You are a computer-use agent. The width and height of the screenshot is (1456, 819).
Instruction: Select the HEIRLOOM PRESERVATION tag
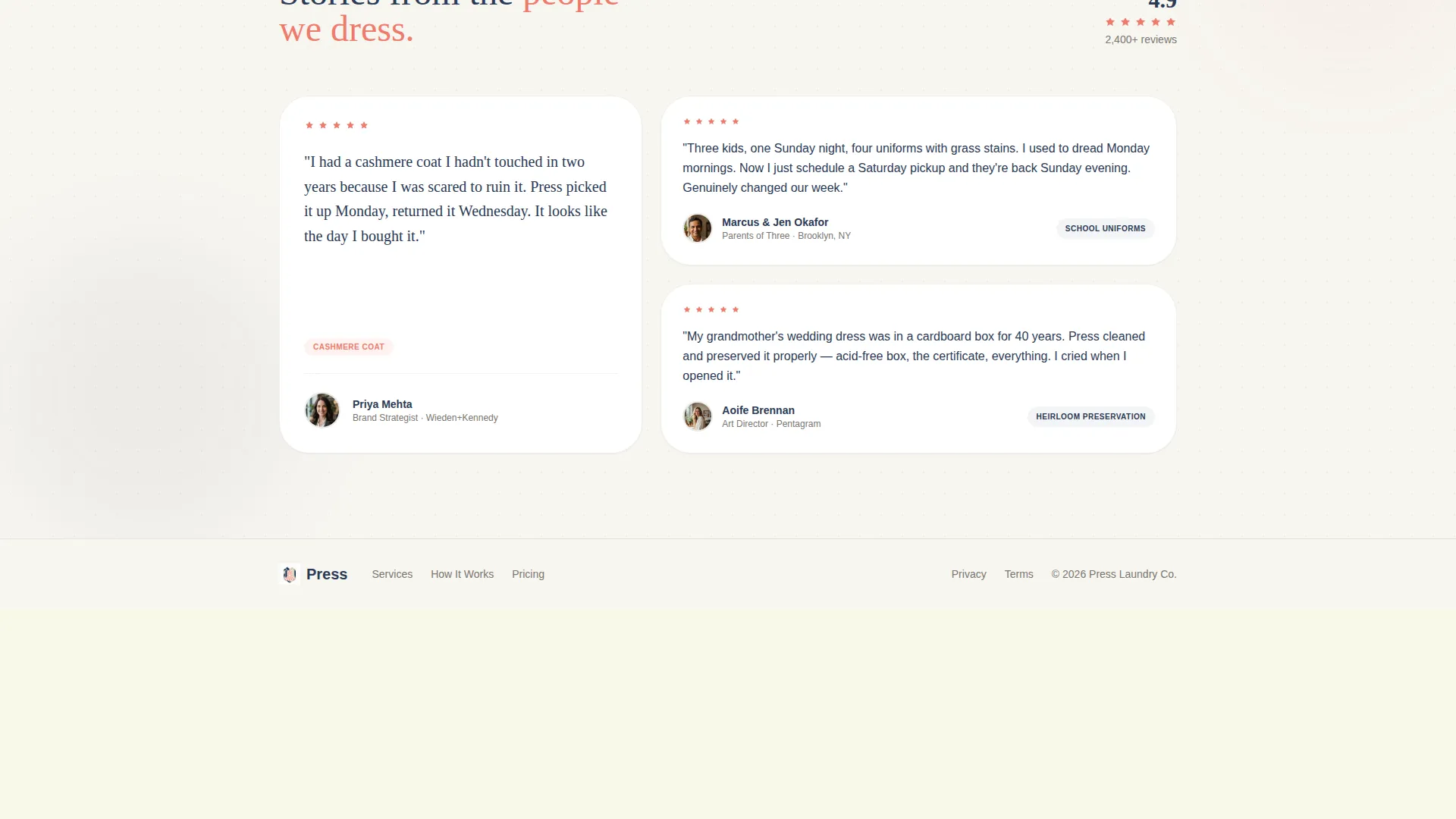[1090, 417]
